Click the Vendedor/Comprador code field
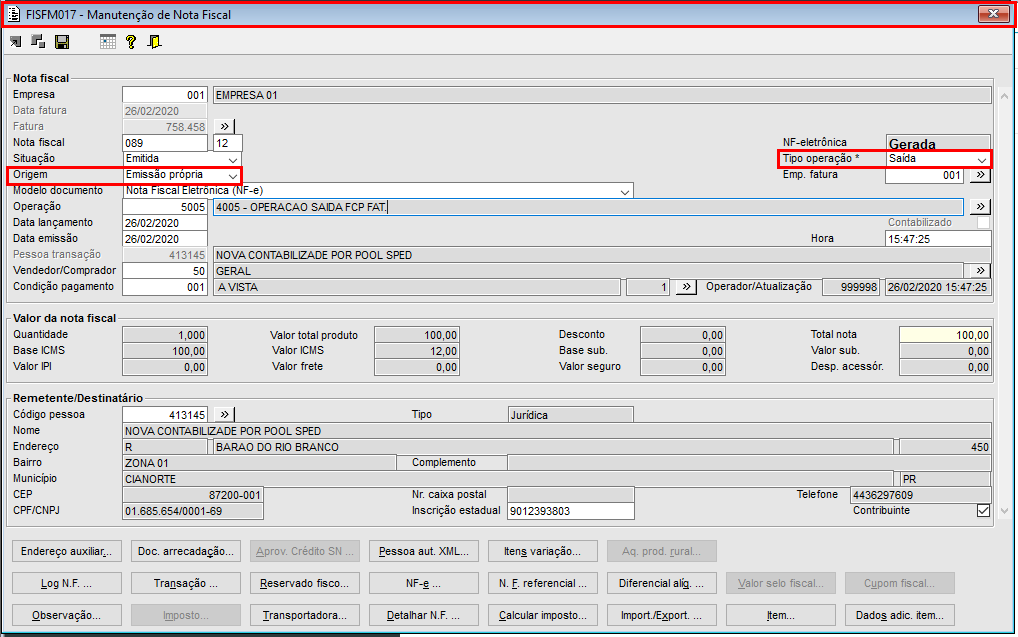The image size is (1018, 637). point(165,271)
